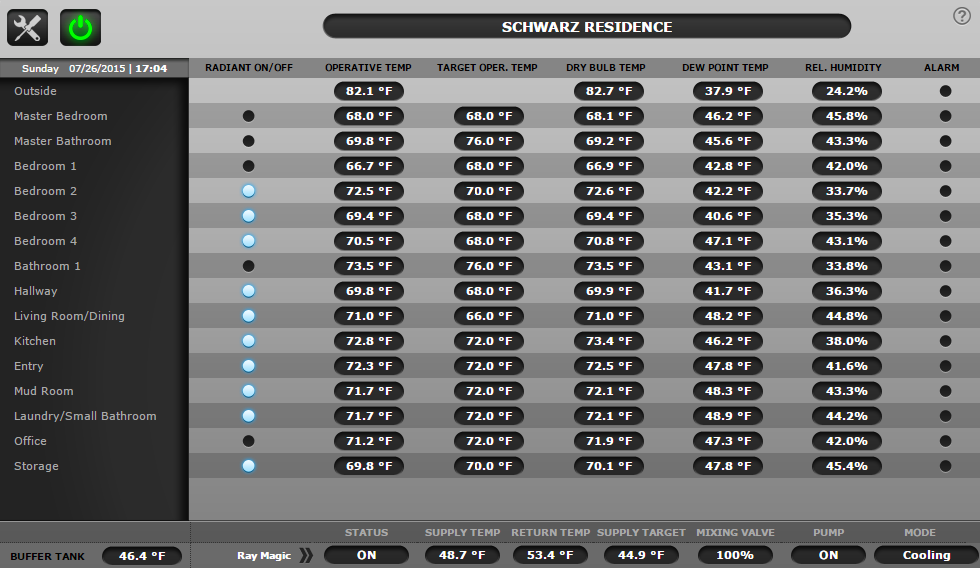This screenshot has height=568, width=980.
Task: Click the Bathroom 1 alarm indicator
Action: 945,266
